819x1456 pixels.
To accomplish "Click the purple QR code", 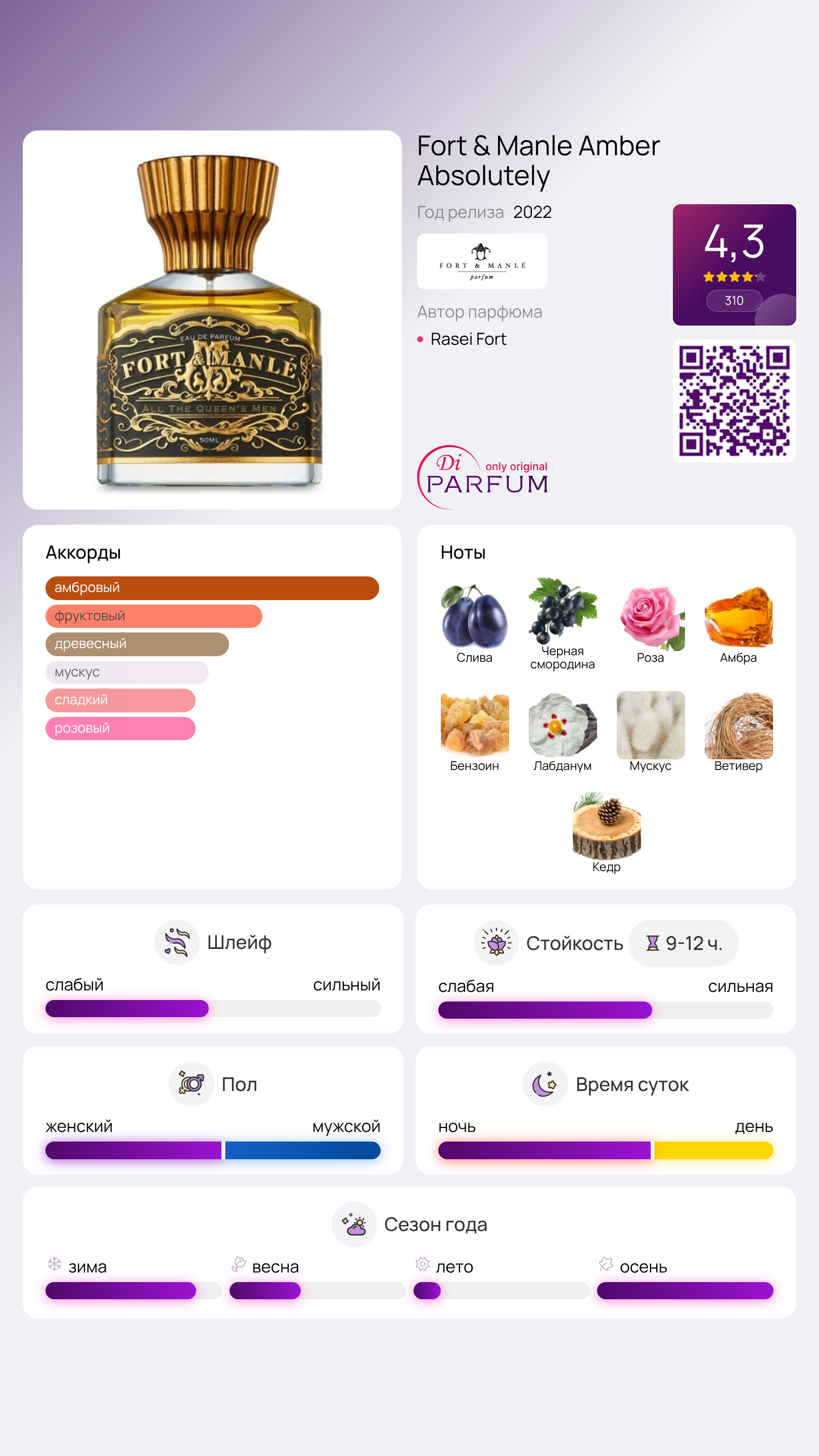I will [734, 401].
